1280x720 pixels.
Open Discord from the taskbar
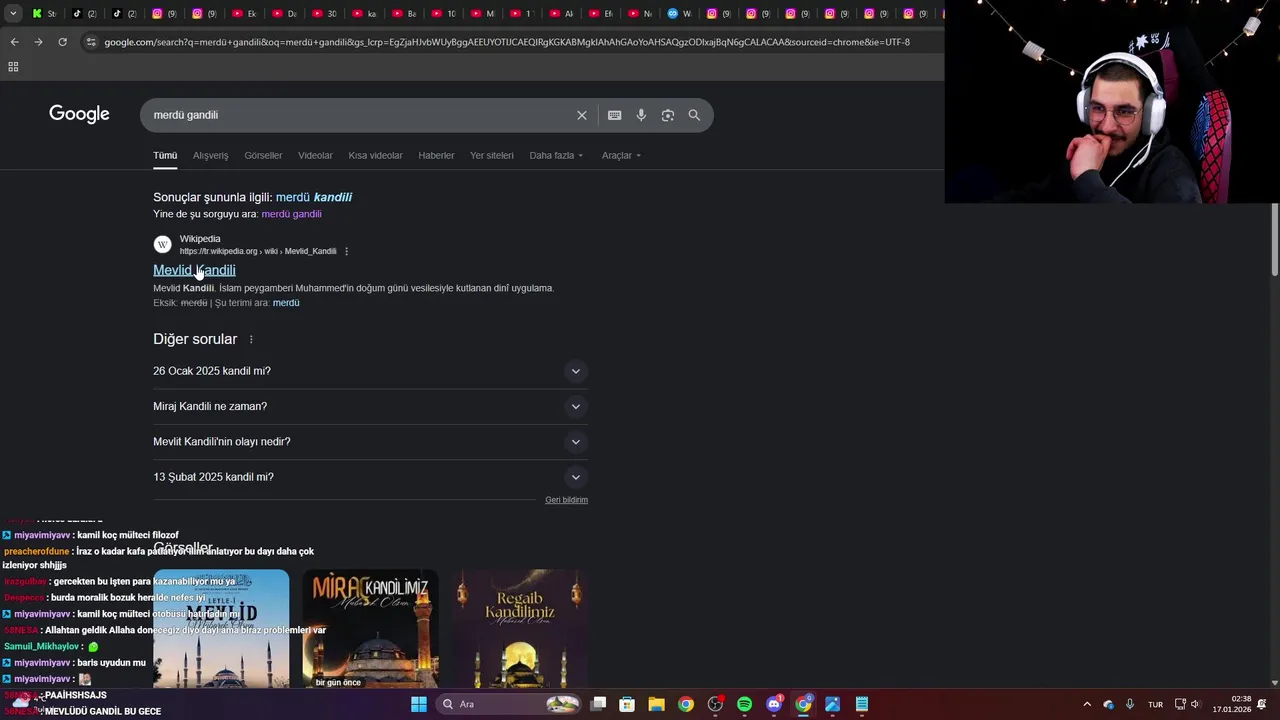click(774, 704)
